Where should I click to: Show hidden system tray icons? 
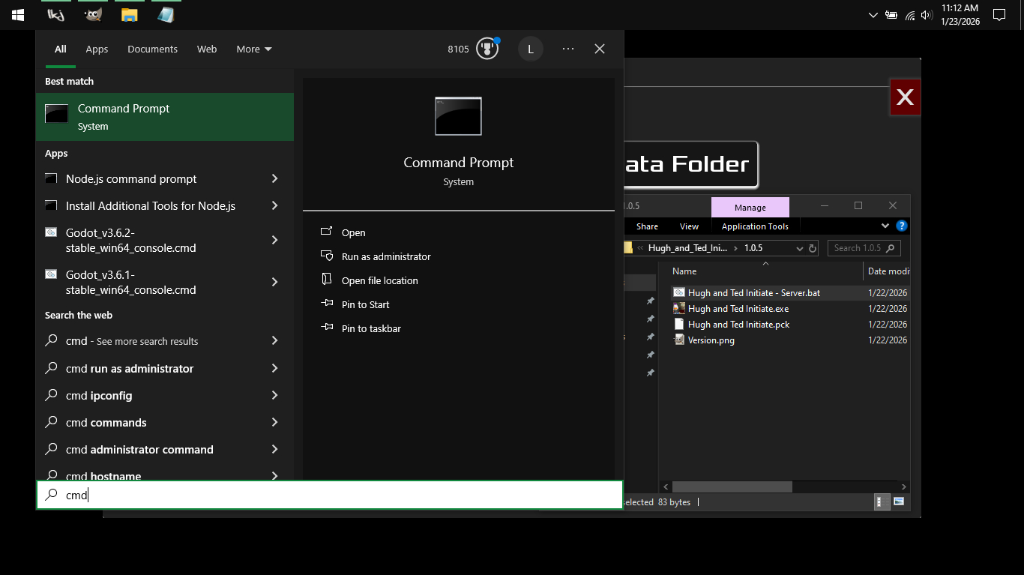(x=873, y=15)
